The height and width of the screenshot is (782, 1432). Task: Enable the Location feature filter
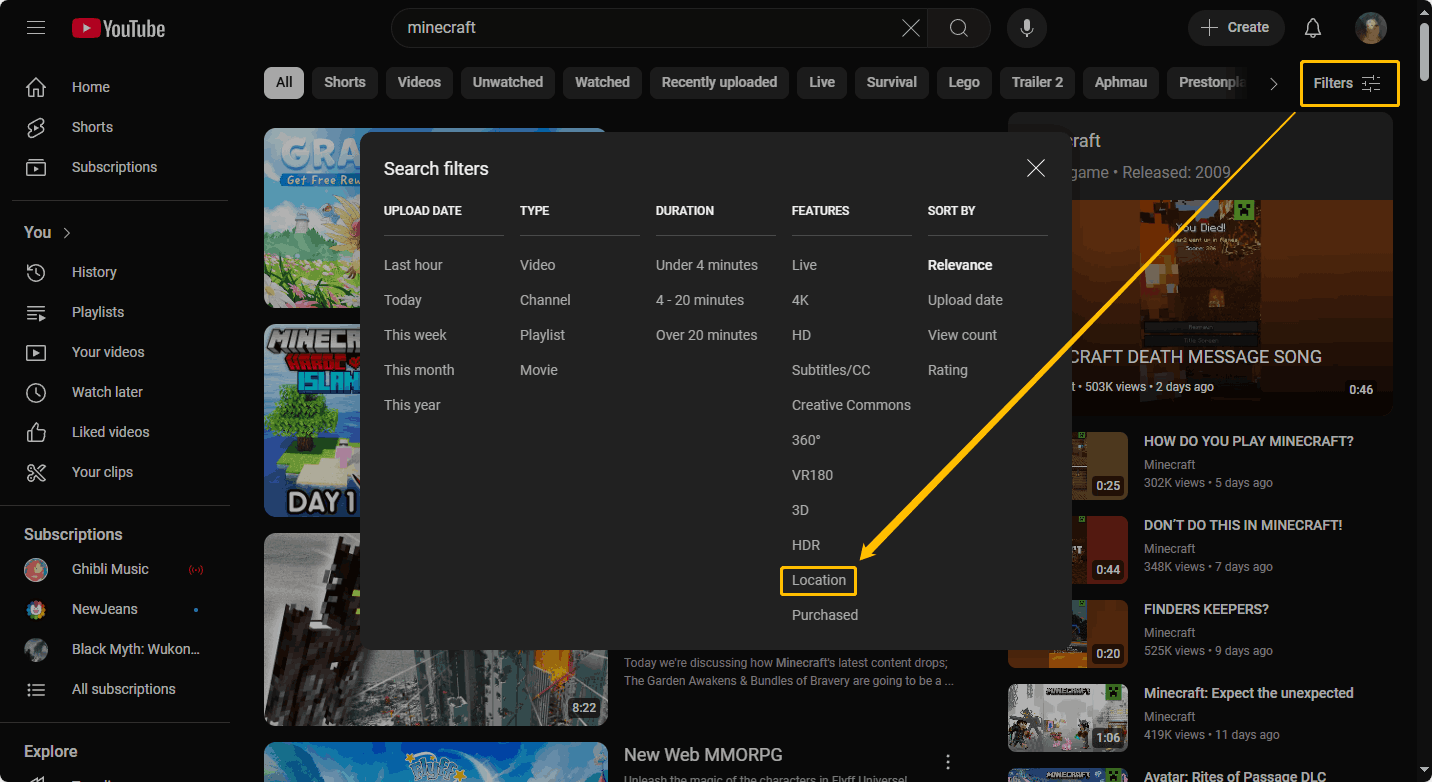click(x=819, y=580)
